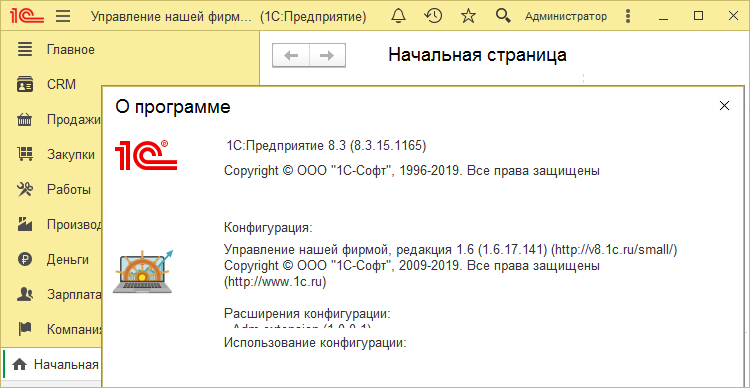Click the 1996-2019 copyright line
This screenshot has width=750, height=388.
tap(412, 170)
